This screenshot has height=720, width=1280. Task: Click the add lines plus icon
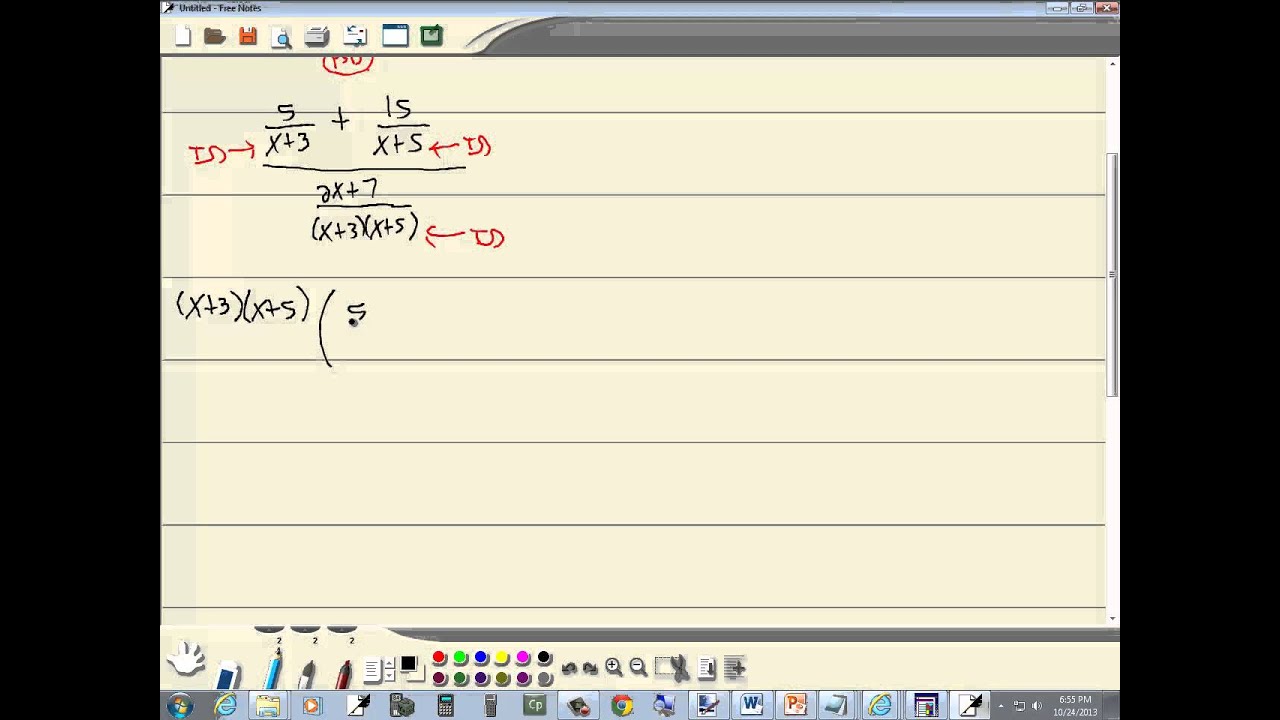[734, 668]
